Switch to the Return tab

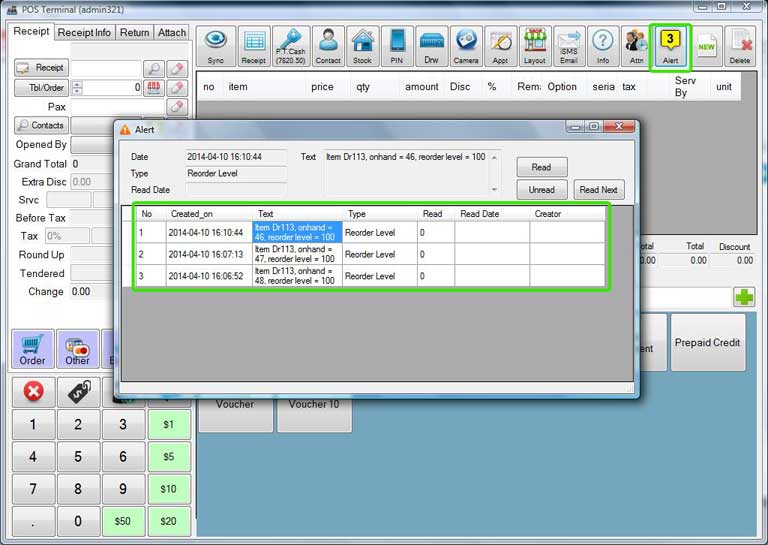tap(135, 32)
